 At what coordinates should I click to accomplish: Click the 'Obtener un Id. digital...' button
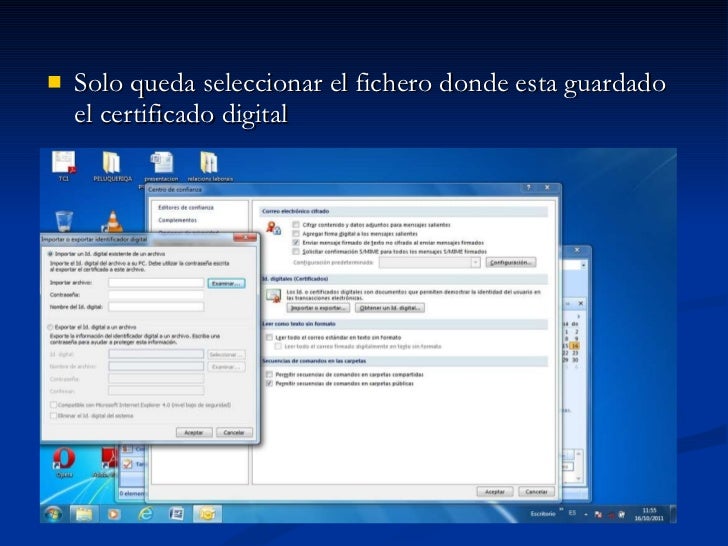(389, 308)
